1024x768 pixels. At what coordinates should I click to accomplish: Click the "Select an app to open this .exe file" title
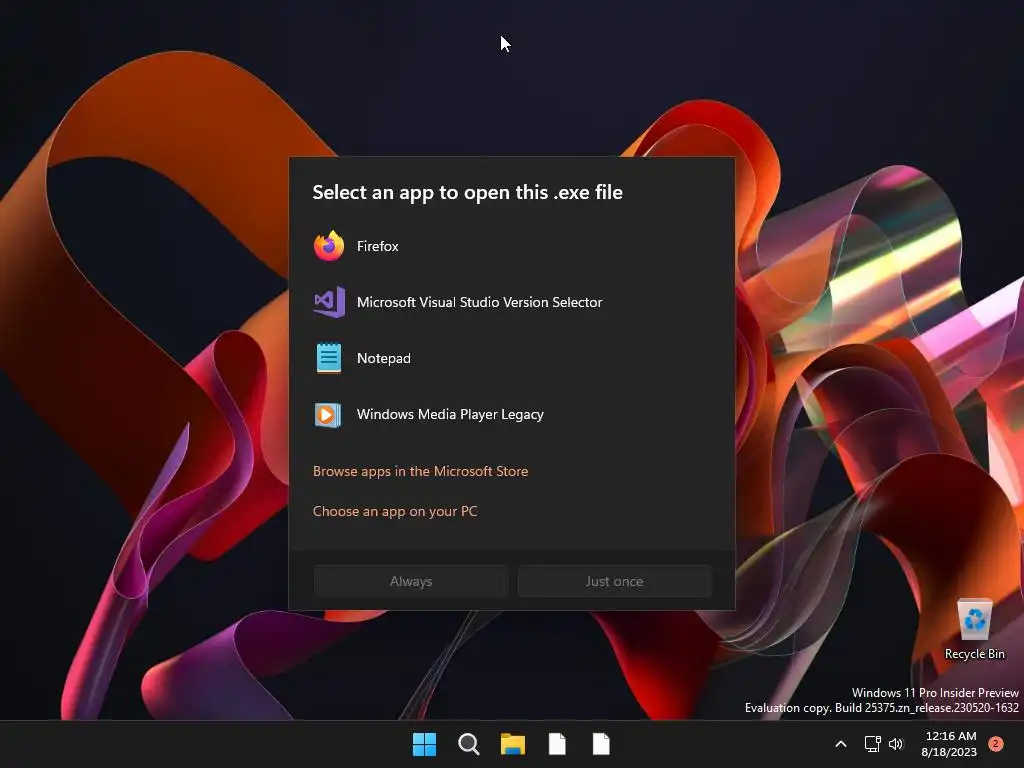(468, 192)
